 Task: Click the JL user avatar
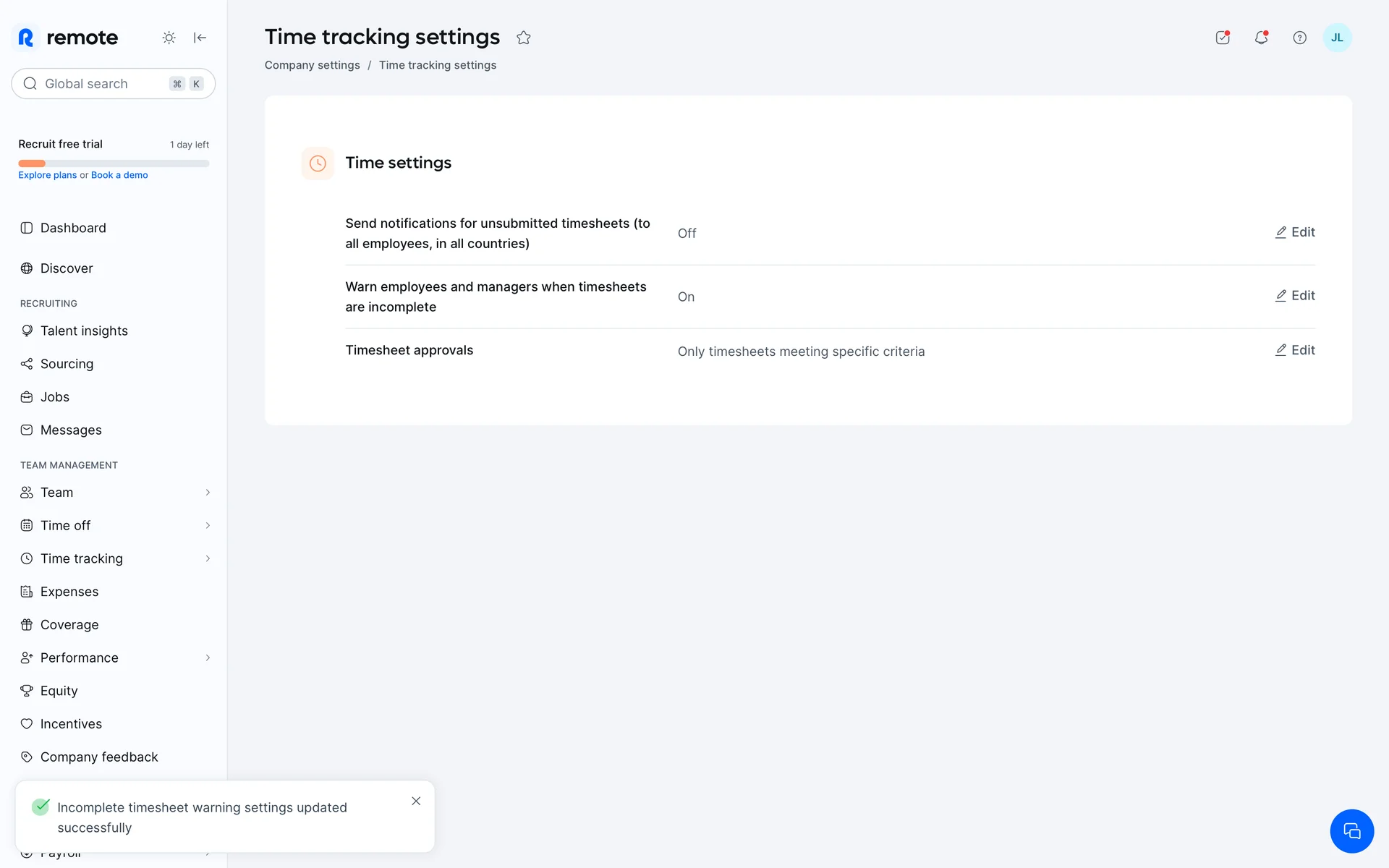coord(1337,38)
